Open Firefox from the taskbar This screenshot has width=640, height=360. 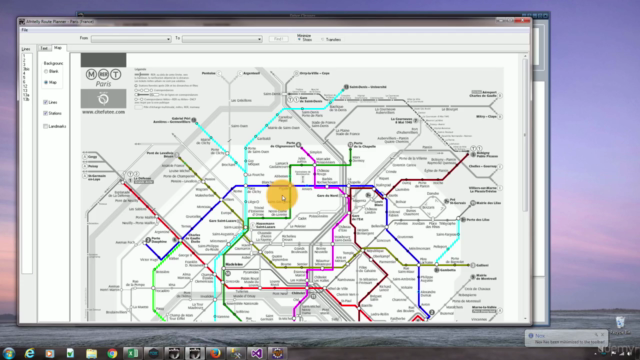215,353
